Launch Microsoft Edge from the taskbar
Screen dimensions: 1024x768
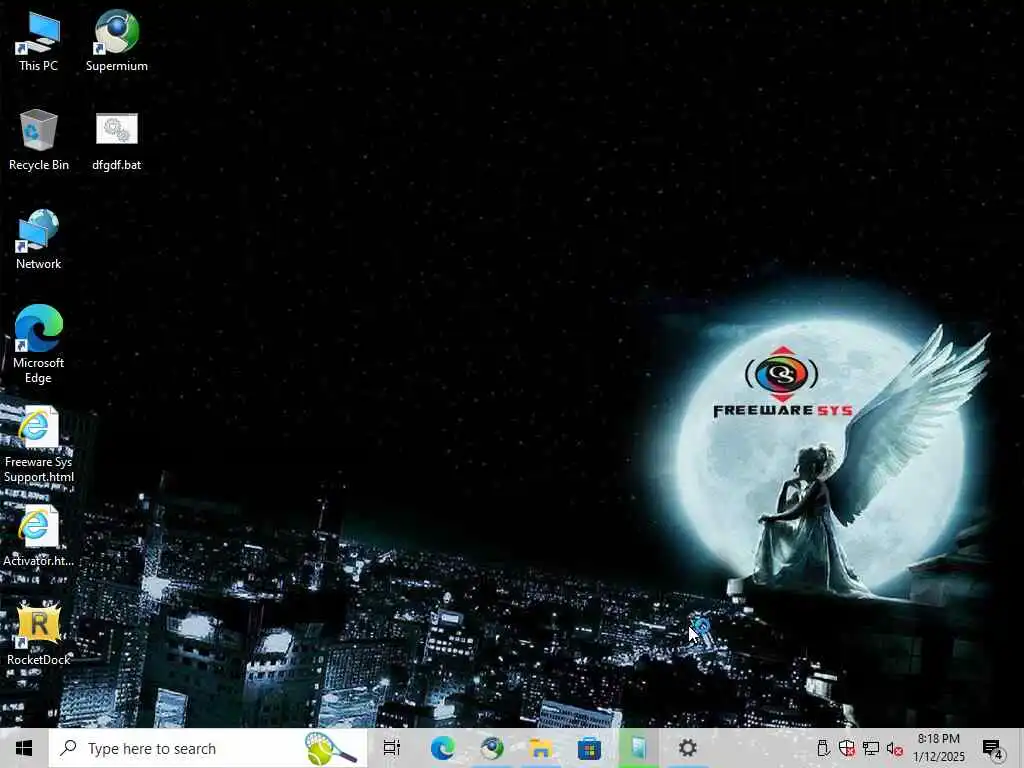[443, 748]
